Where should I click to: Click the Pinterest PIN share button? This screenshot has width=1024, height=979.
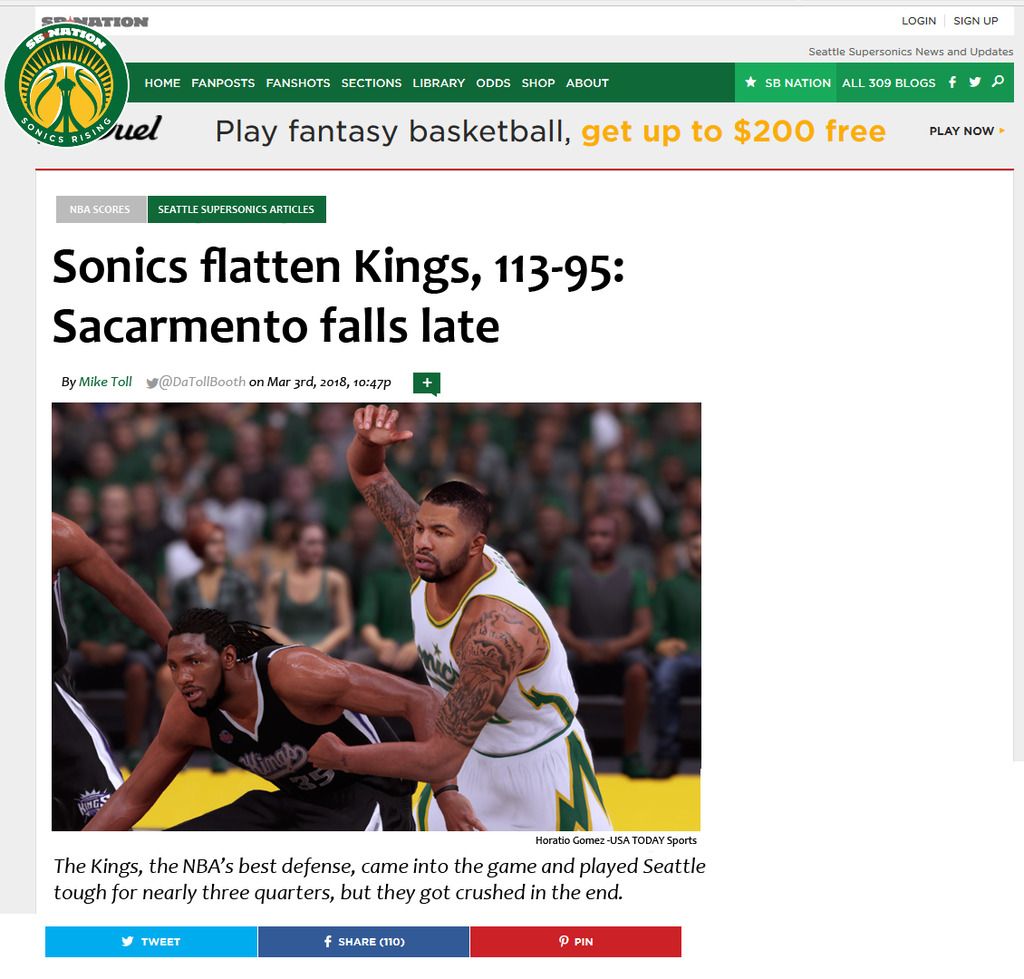pyautogui.click(x=575, y=941)
